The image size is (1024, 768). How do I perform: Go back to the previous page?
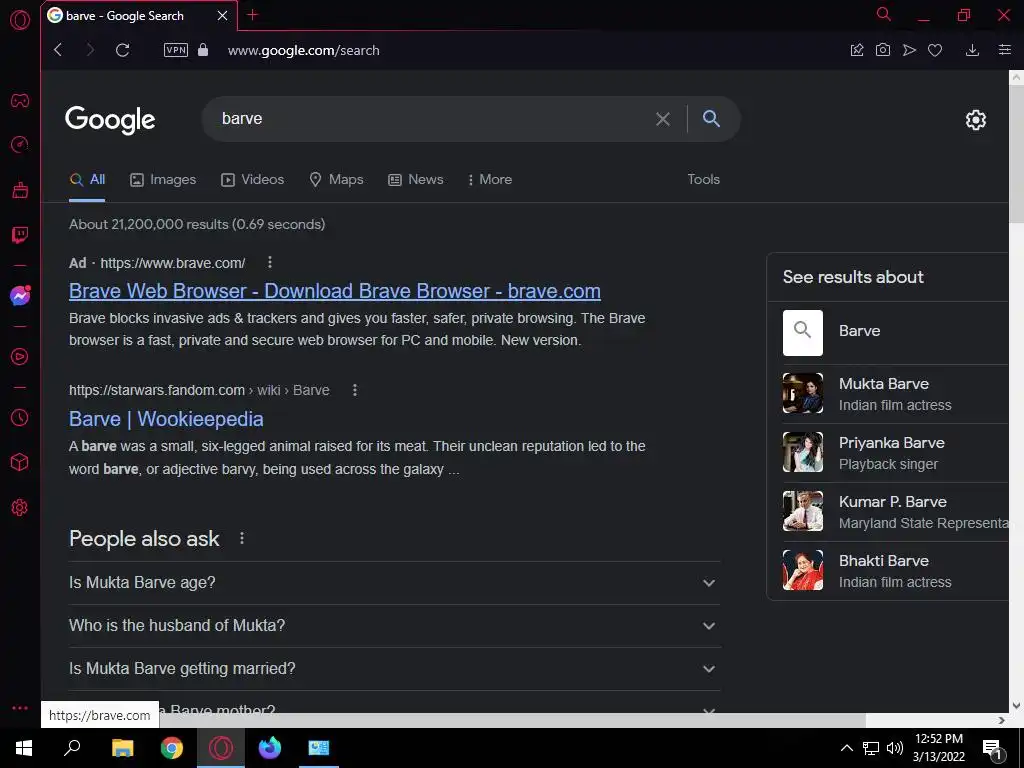pos(58,50)
